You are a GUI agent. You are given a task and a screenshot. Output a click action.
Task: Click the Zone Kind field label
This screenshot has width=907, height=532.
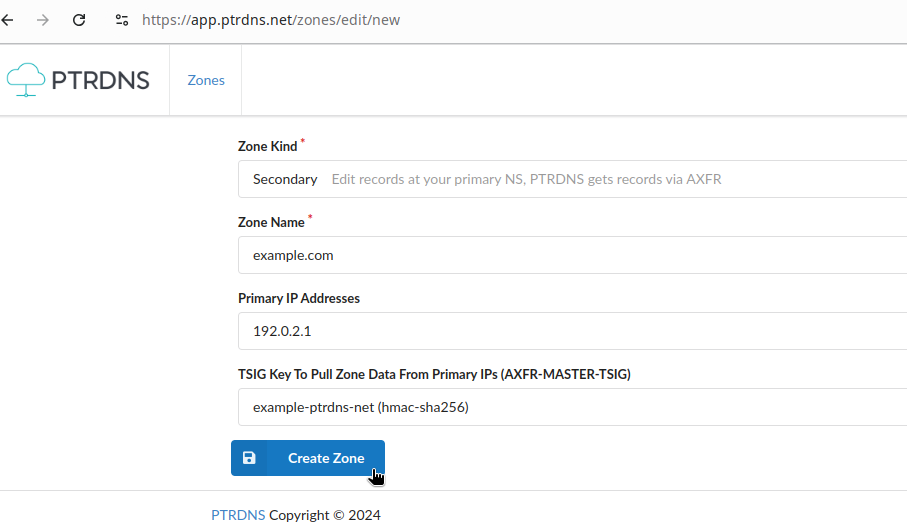click(x=268, y=146)
